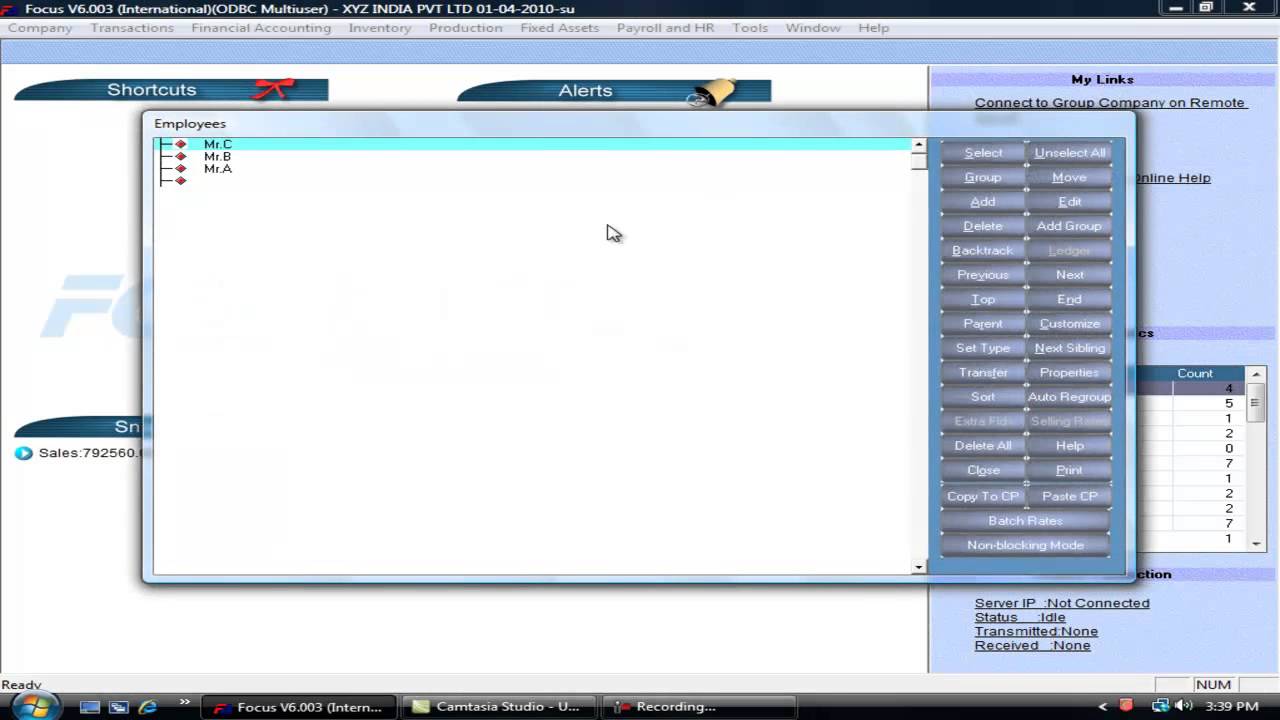
Task: Click the Set Type button
Action: (x=983, y=348)
